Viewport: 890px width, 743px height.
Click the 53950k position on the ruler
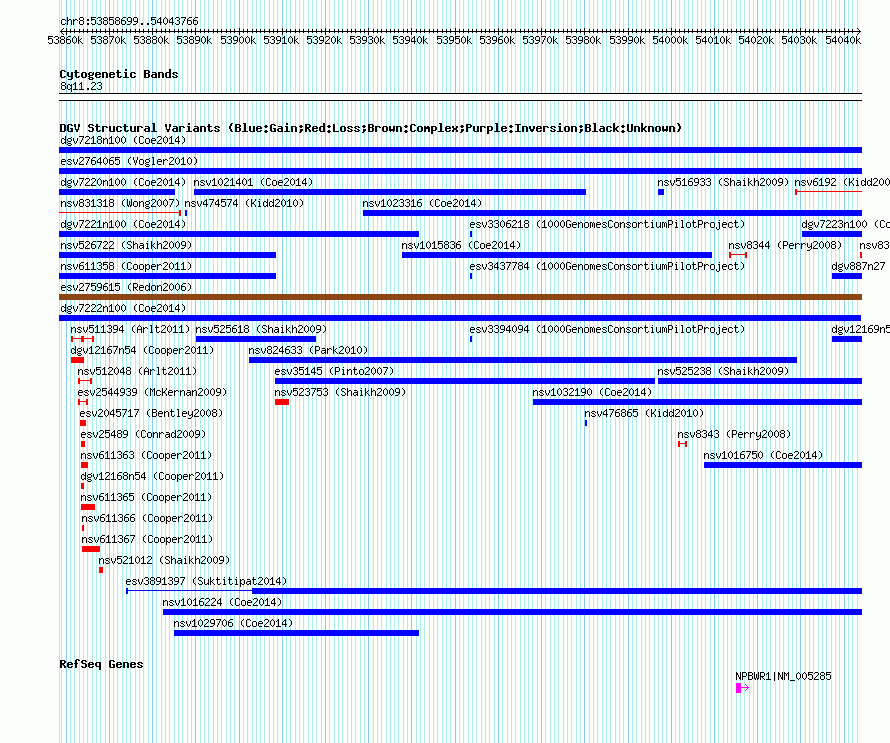point(454,40)
